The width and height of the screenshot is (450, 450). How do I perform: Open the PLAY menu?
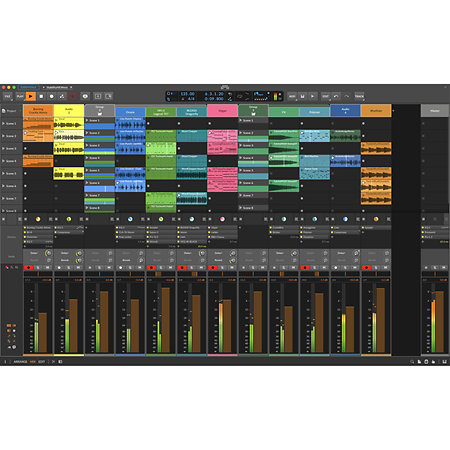pos(20,96)
